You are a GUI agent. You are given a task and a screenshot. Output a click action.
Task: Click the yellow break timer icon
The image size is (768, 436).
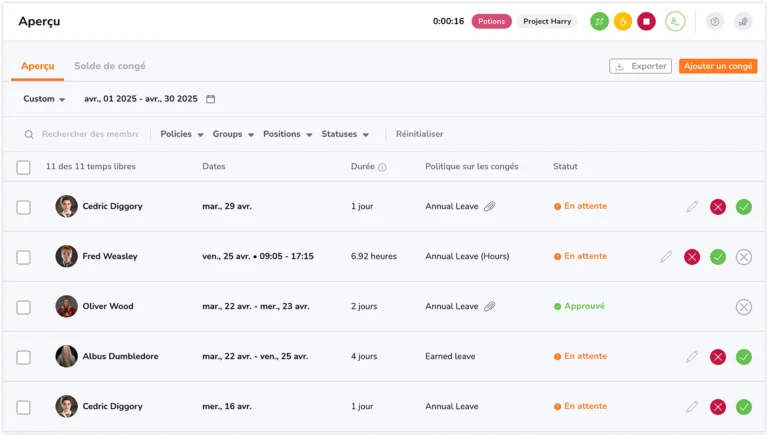(x=623, y=22)
